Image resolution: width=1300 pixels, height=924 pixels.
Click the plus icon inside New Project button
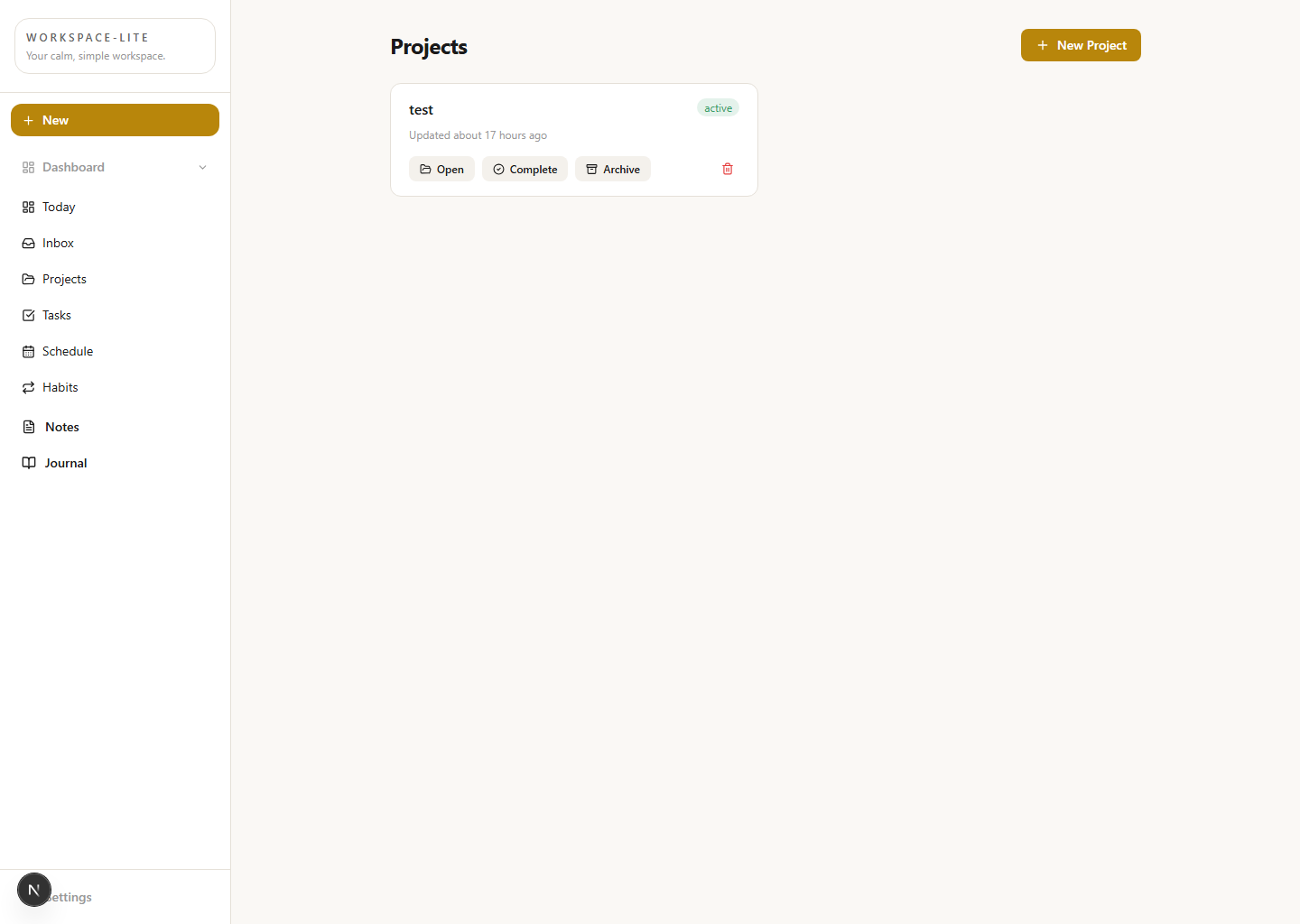pos(1043,44)
